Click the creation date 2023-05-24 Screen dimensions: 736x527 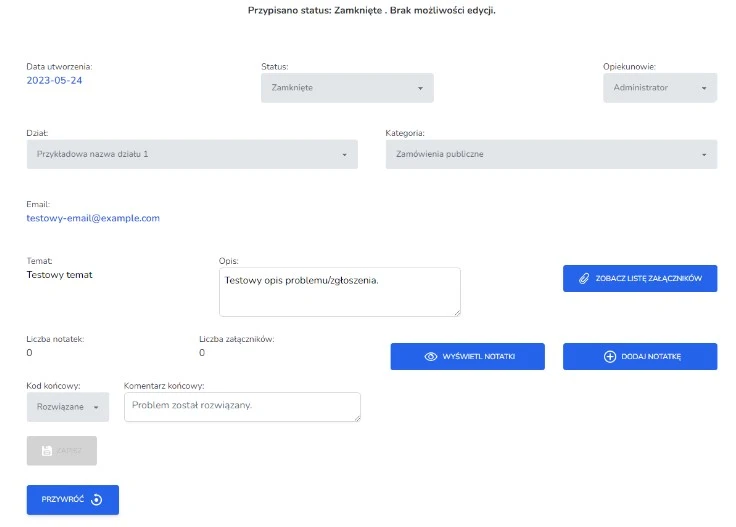click(54, 80)
